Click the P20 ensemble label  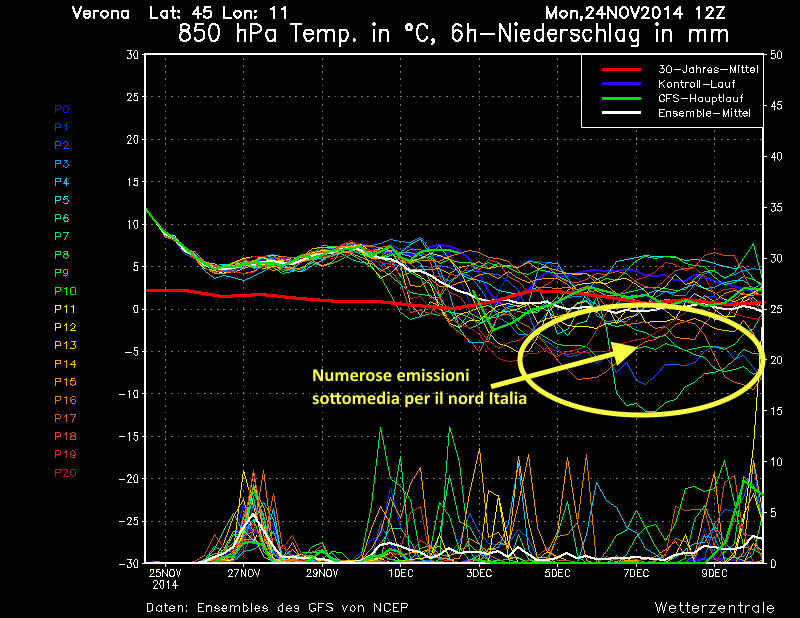(x=65, y=473)
